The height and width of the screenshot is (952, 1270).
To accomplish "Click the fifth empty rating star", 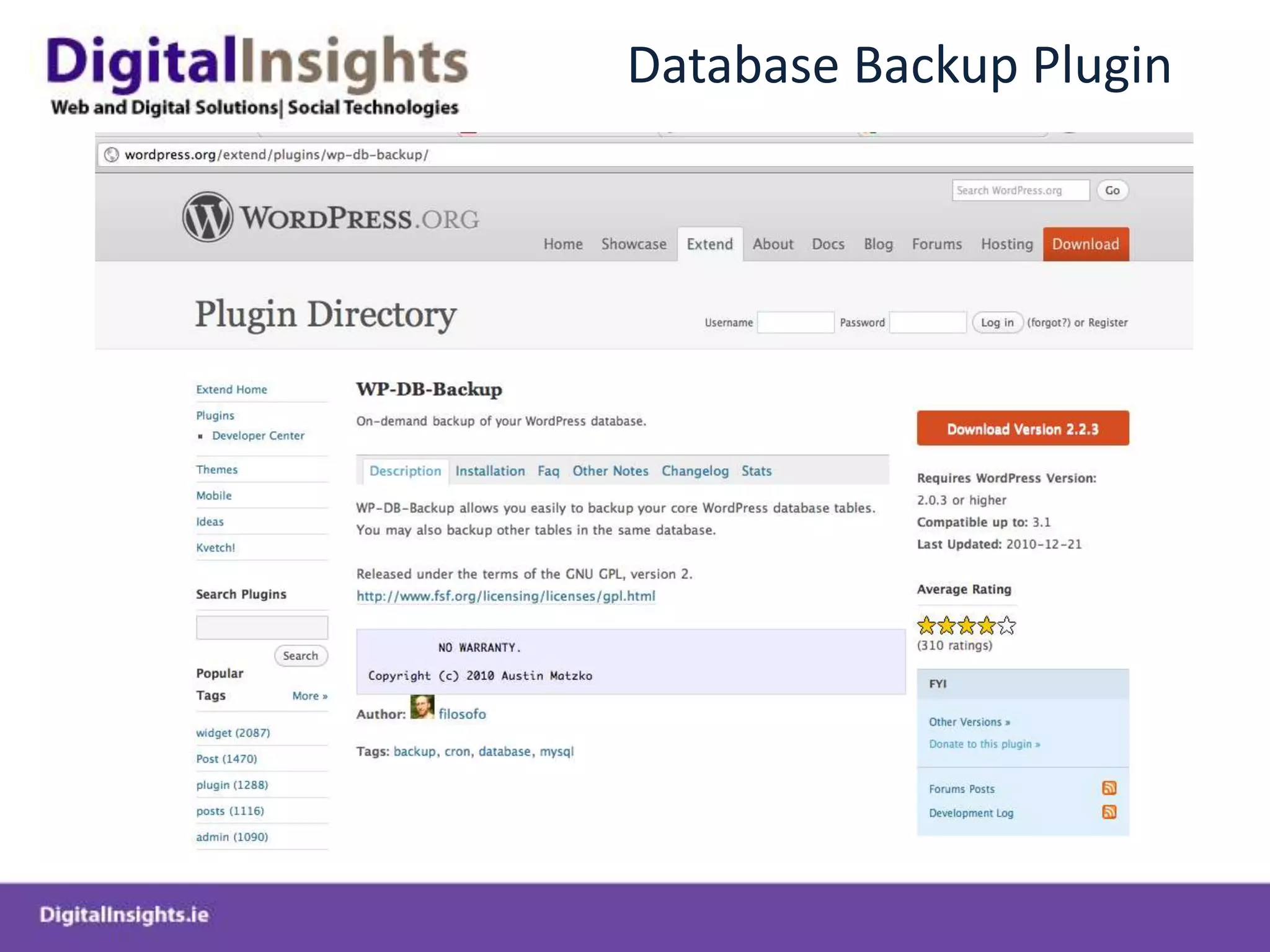I will 1006,625.
